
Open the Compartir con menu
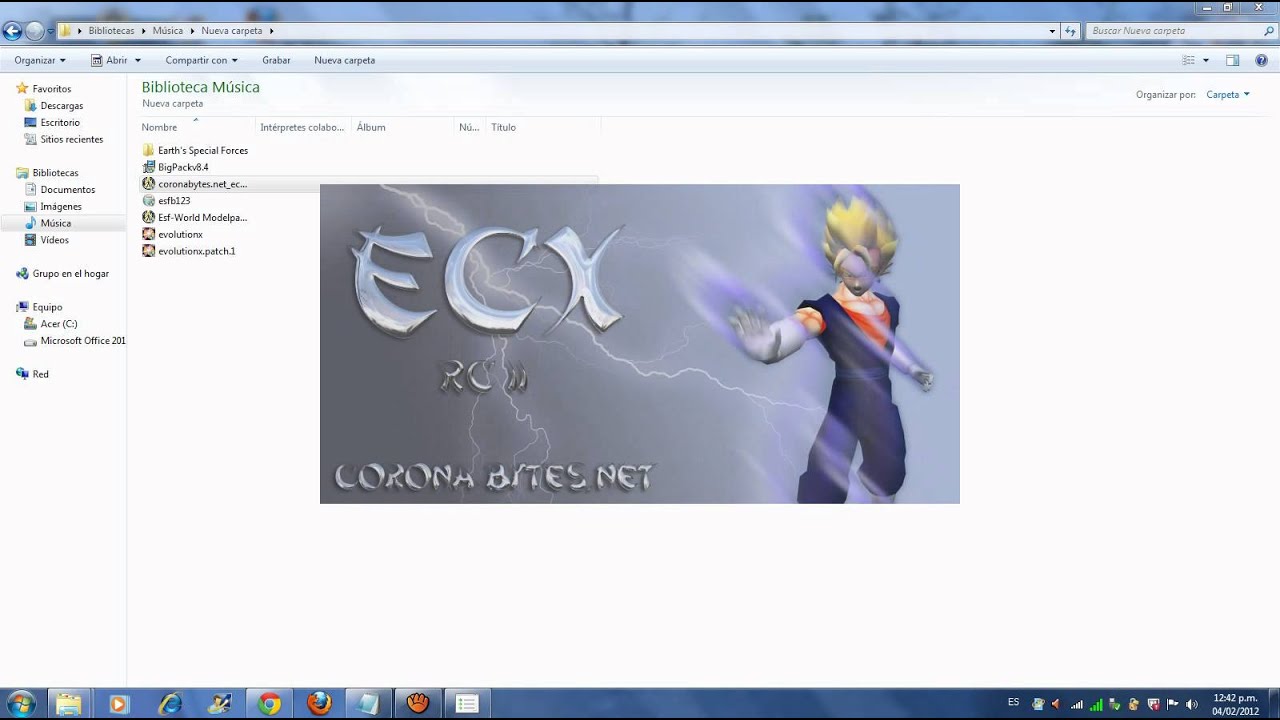click(x=201, y=60)
